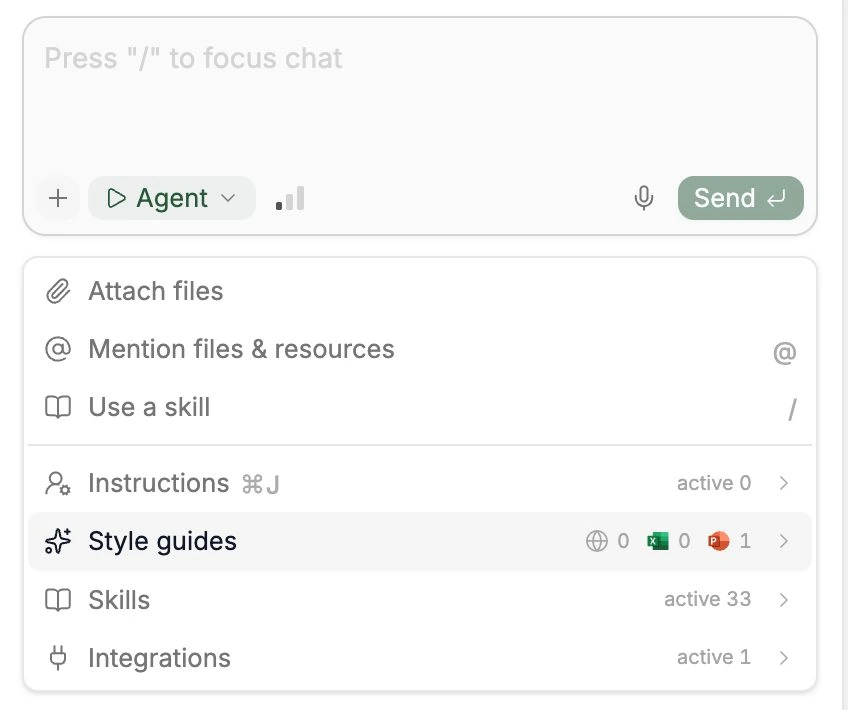
Task: Expand Instructions with its chevron arrow
Action: point(784,483)
